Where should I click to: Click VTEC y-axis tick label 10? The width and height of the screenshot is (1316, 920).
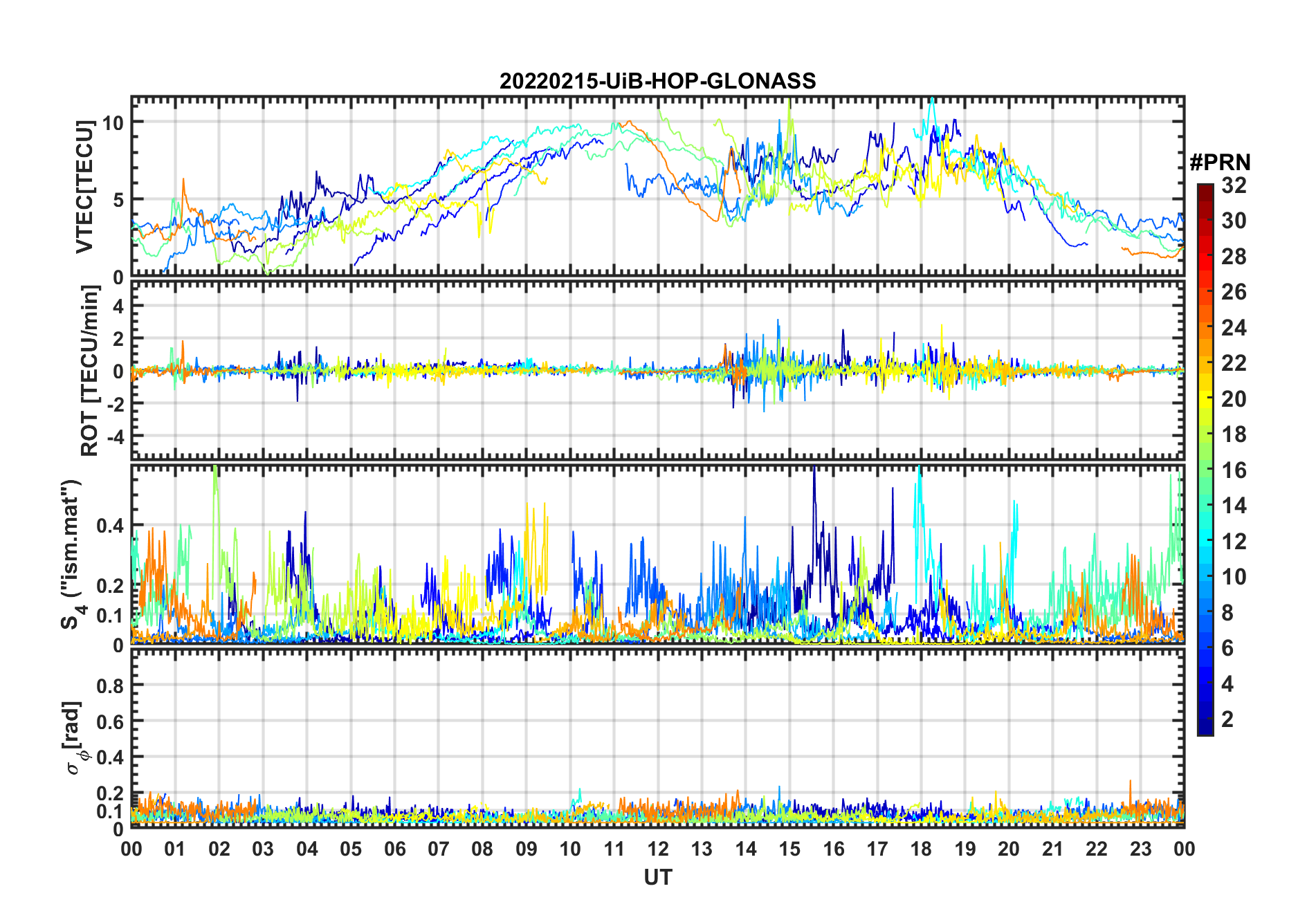pos(113,122)
